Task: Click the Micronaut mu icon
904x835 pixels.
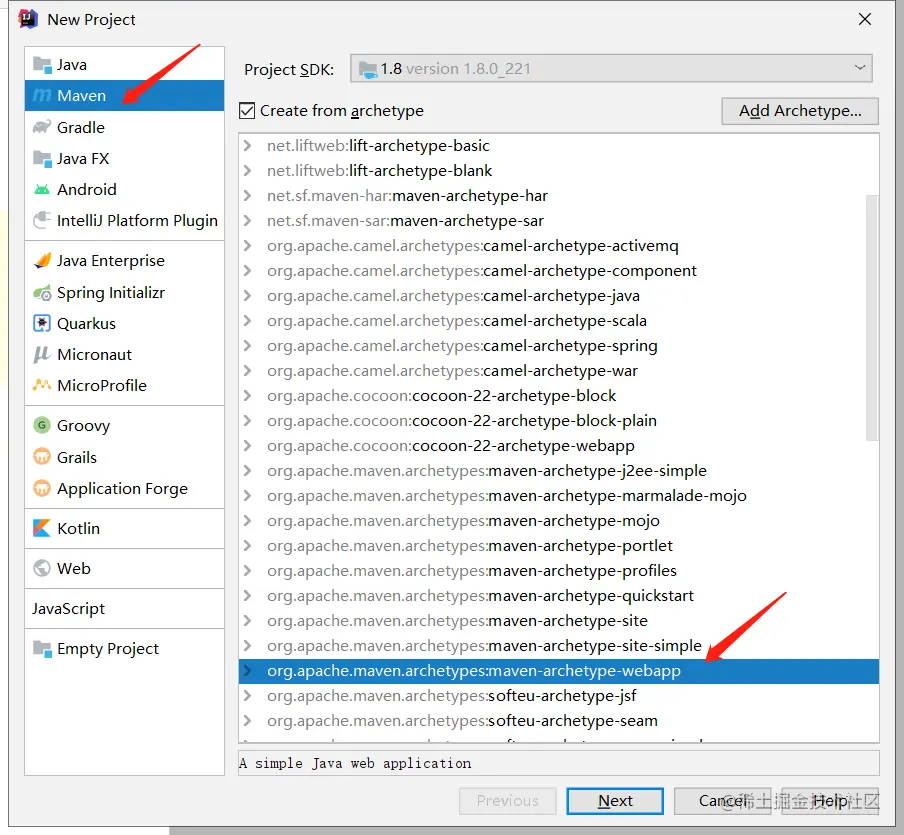Action: click(42, 355)
